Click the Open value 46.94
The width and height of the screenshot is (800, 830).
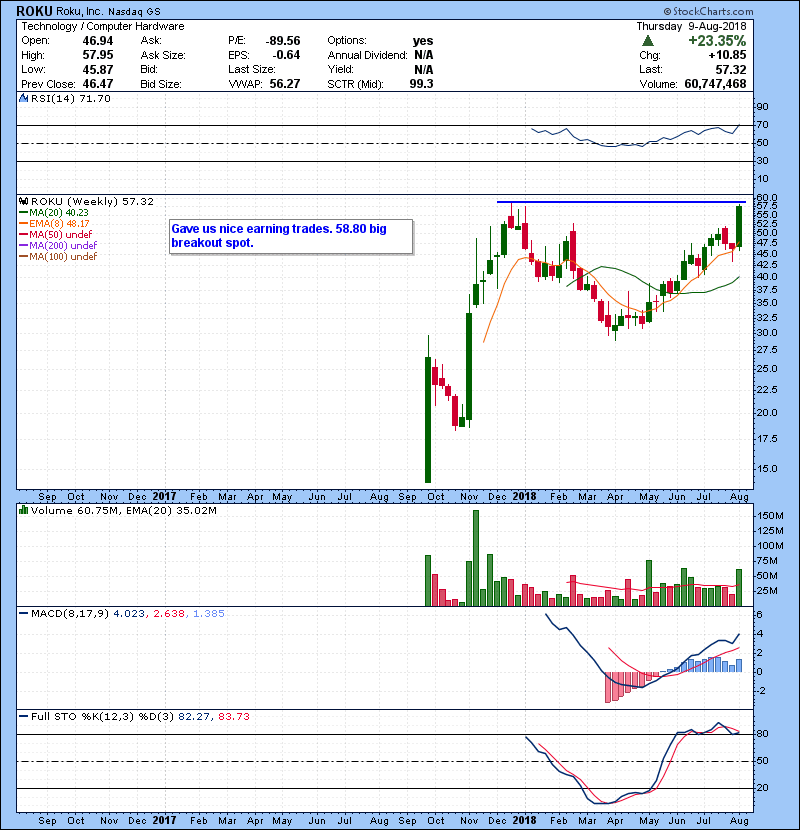(97, 41)
